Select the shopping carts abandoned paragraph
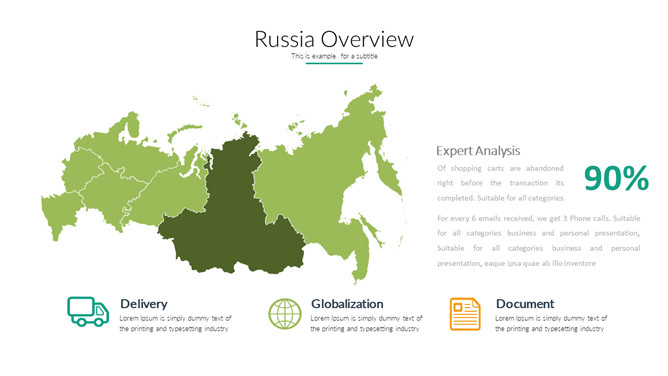Image resolution: width=668 pixels, height=376 pixels. tap(500, 183)
